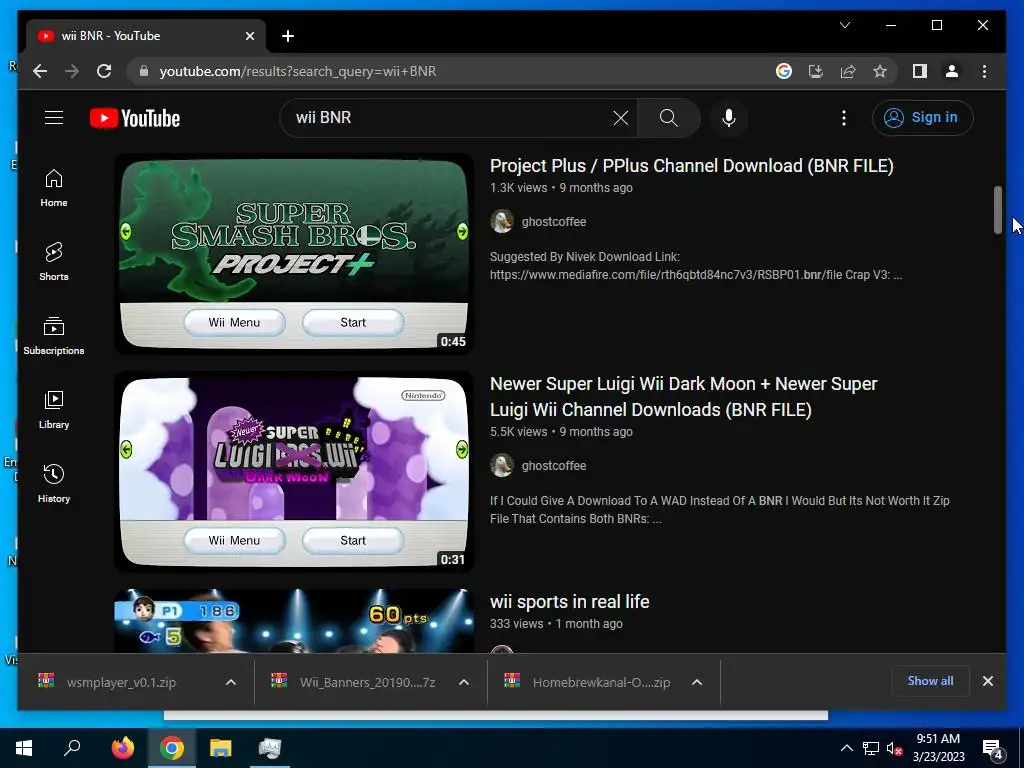View site information lock icon
This screenshot has width=1024, height=768.
(144, 71)
